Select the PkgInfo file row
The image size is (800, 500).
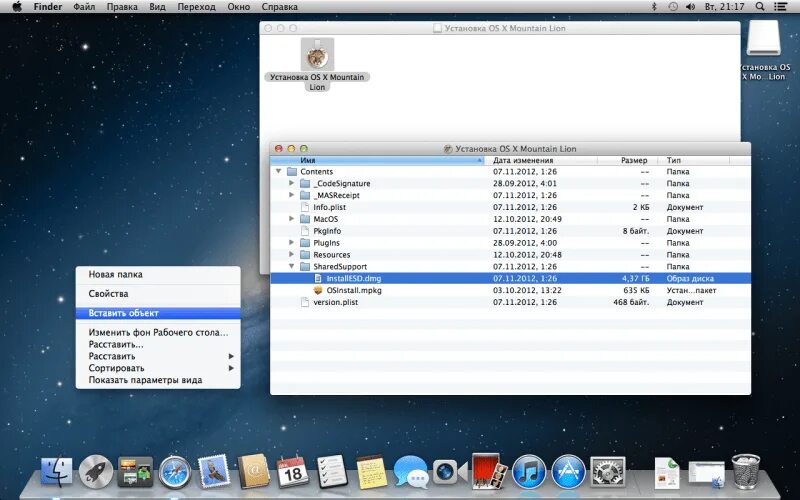coord(510,231)
